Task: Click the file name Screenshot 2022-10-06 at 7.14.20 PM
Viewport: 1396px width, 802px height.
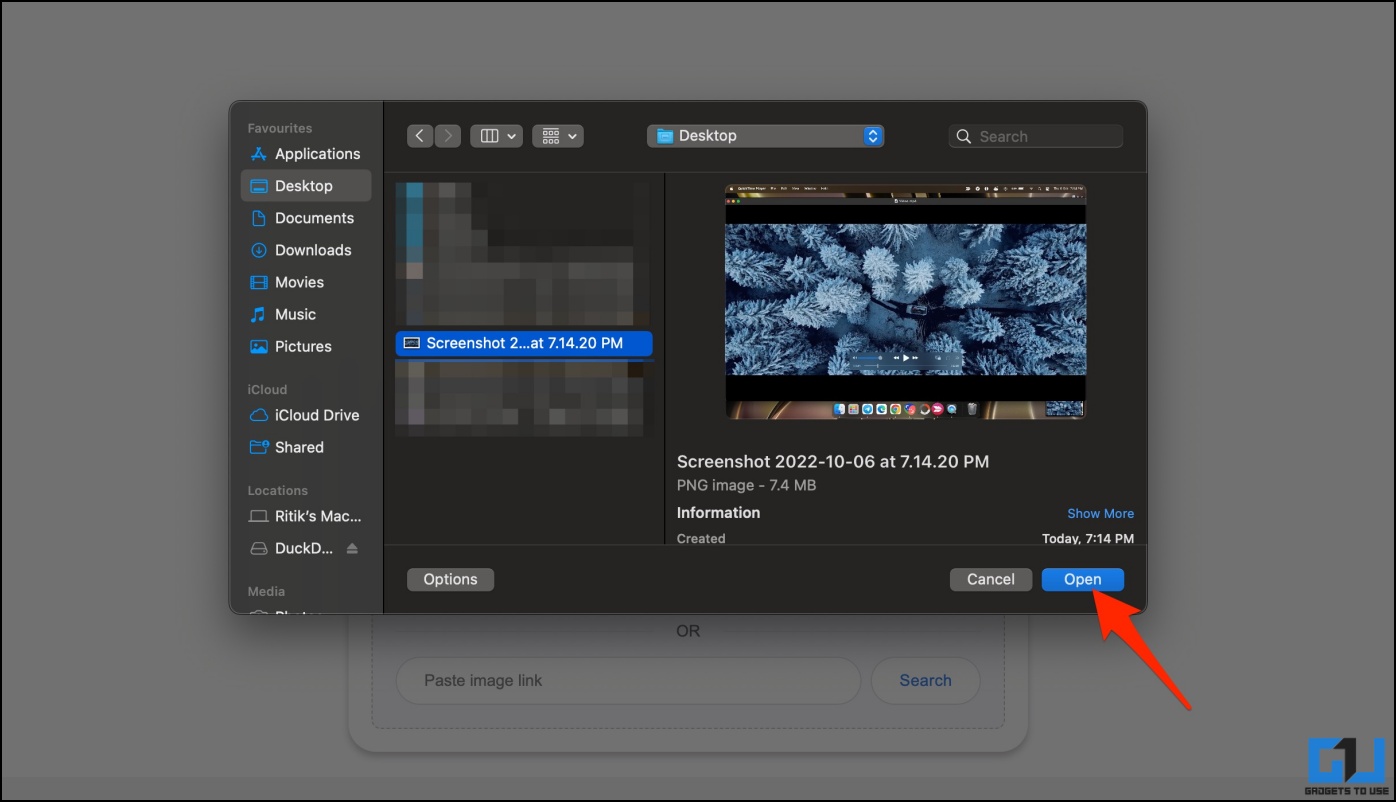Action: tap(833, 462)
